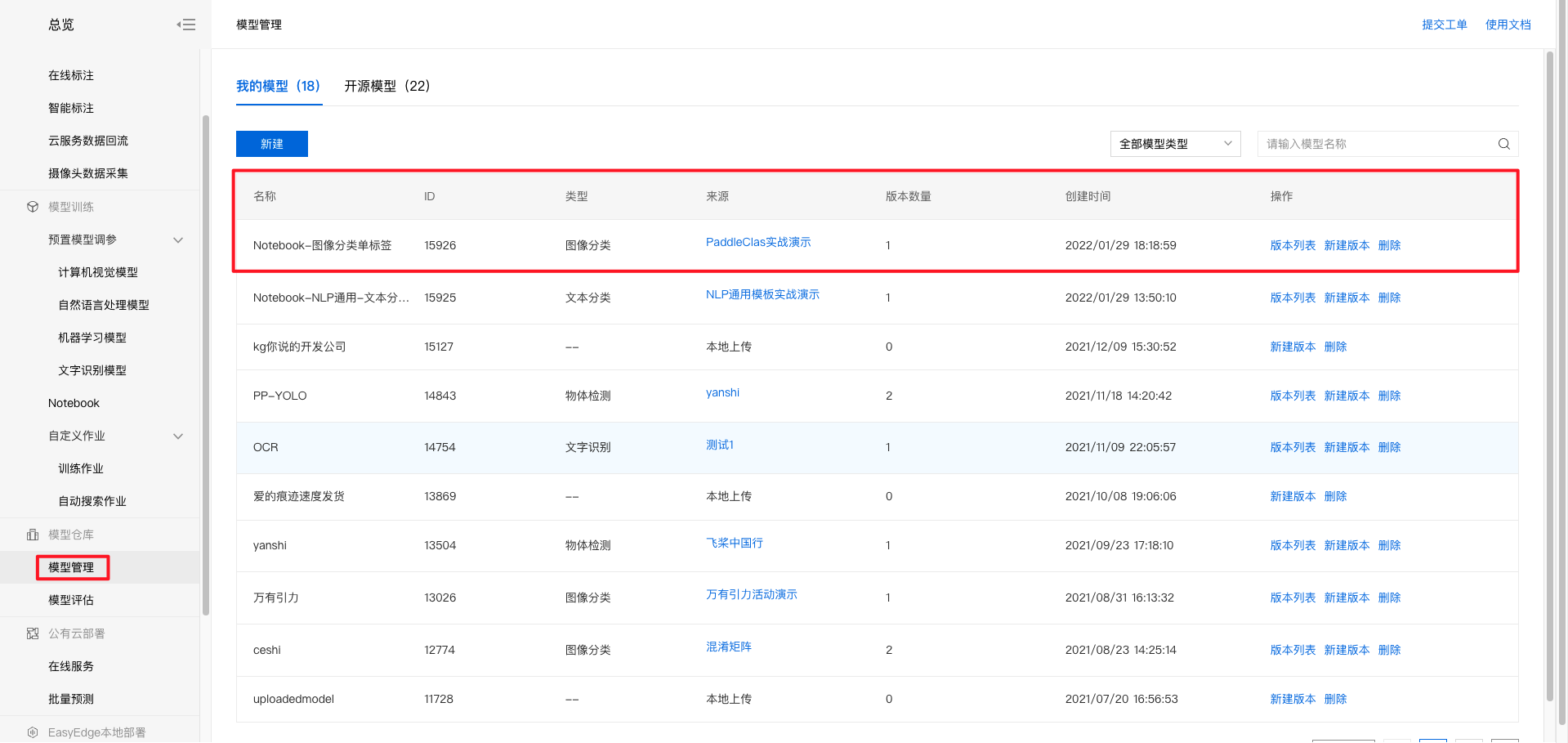This screenshot has height=743, width=1568.
Task: Collapse the 预置模型调参 submenu
Action: [178, 239]
